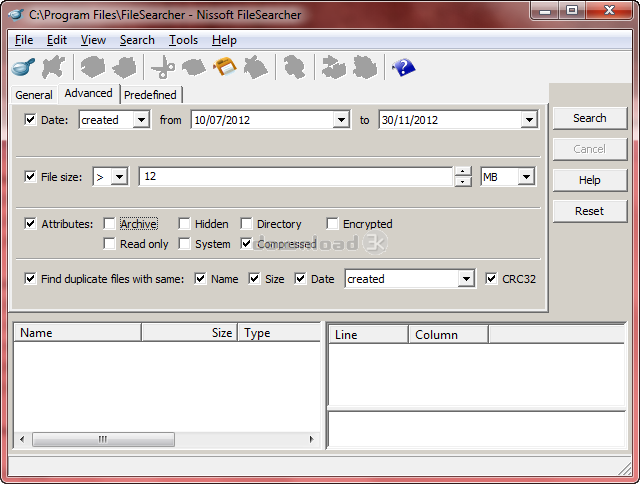Click the Line column header
The image size is (640, 484).
tap(368, 335)
